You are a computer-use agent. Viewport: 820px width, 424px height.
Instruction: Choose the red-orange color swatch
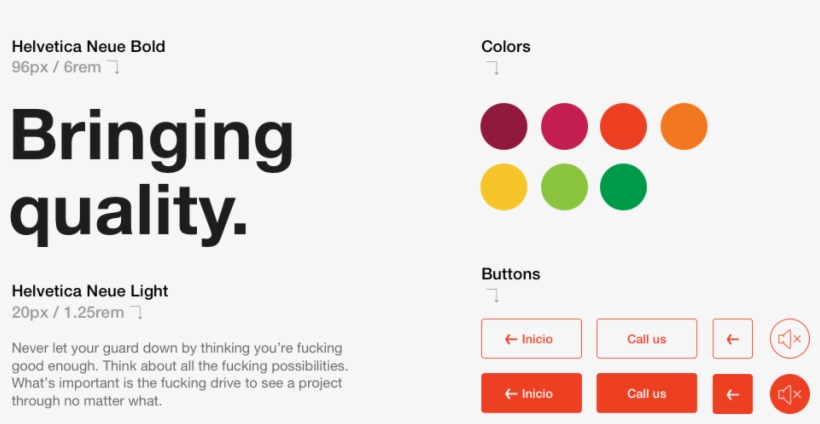tap(623, 127)
